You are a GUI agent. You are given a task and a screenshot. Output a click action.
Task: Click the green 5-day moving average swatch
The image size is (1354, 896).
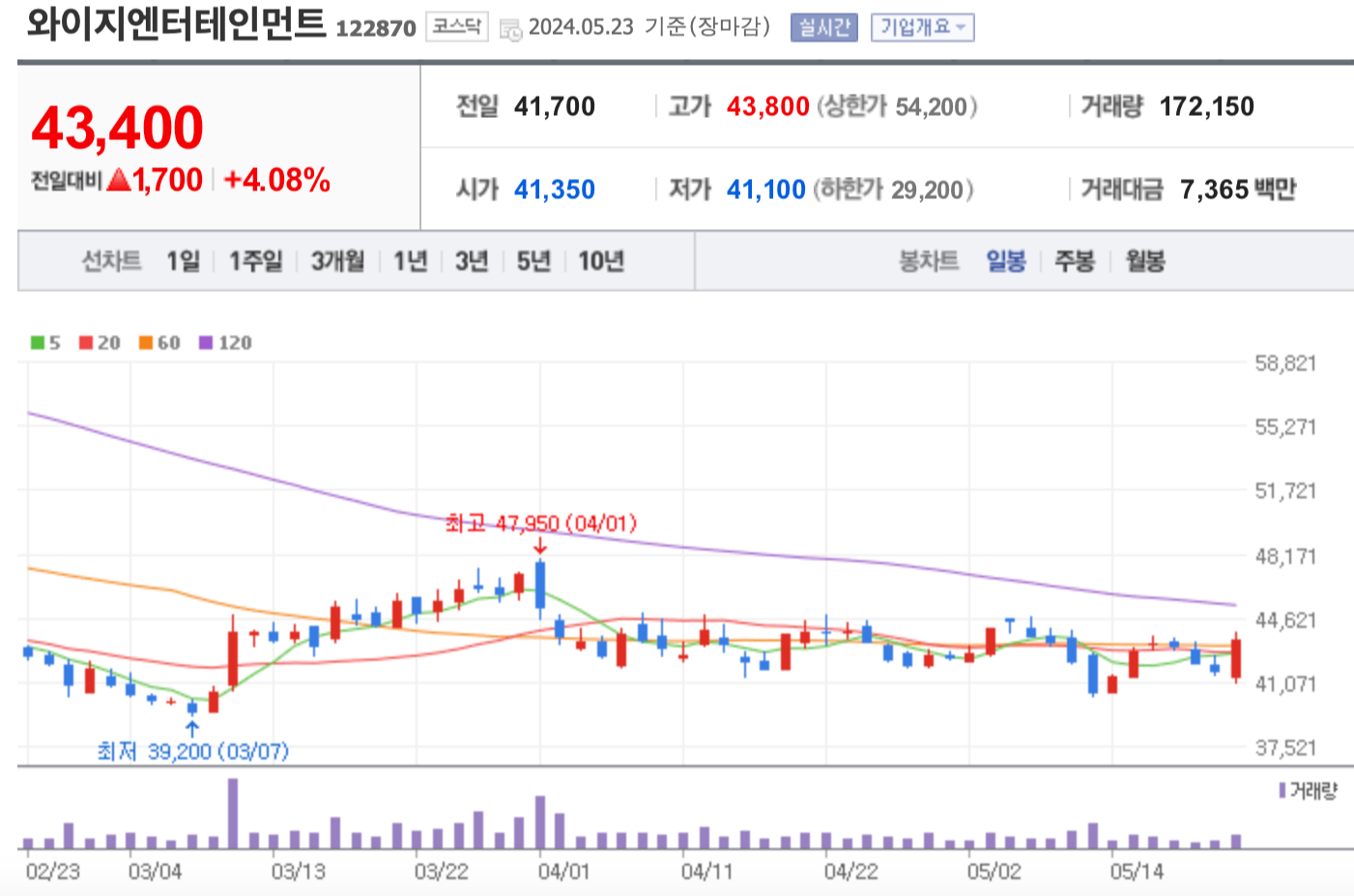click(38, 342)
